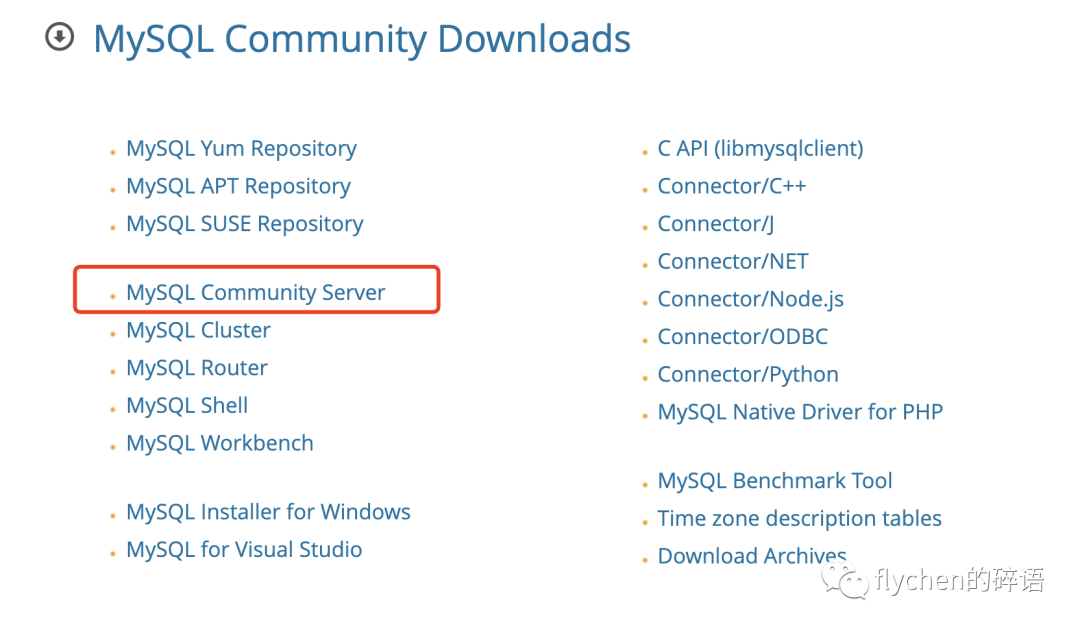The image size is (1080, 631).
Task: Open the Connector/J link
Action: click(716, 224)
